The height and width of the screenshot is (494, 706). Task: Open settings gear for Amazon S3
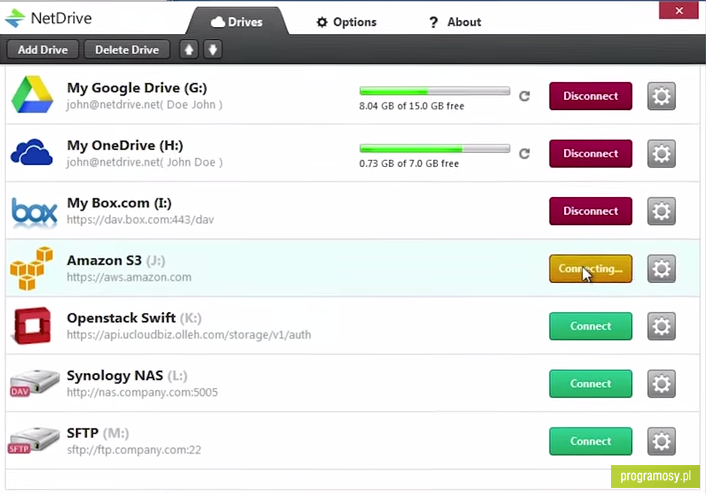coord(661,269)
